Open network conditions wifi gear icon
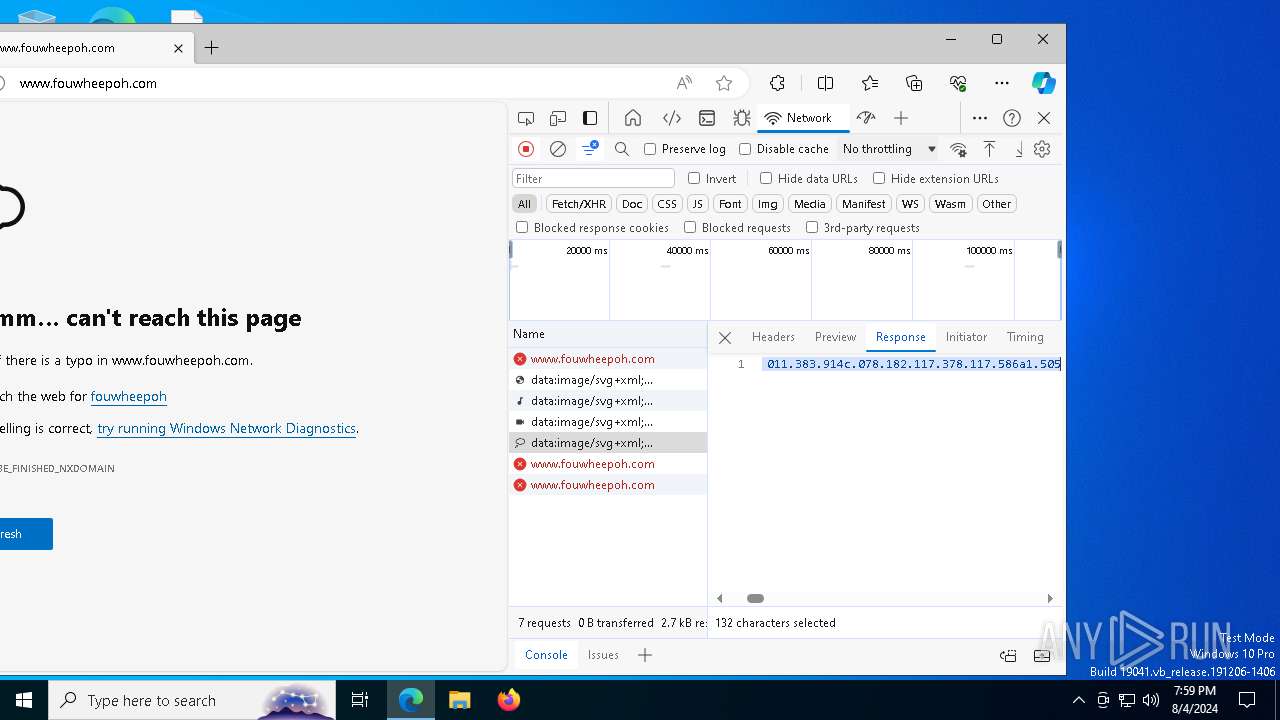1280x720 pixels. tap(958, 149)
